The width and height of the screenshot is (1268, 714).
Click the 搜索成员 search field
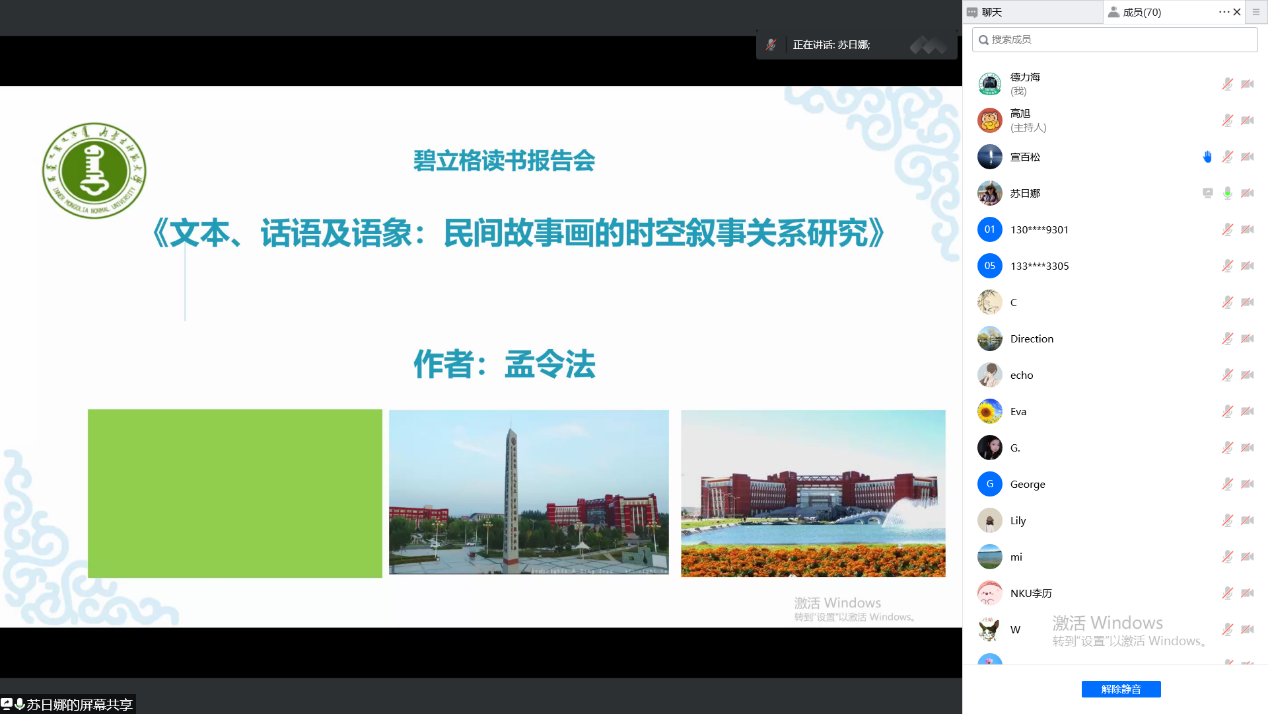1115,40
